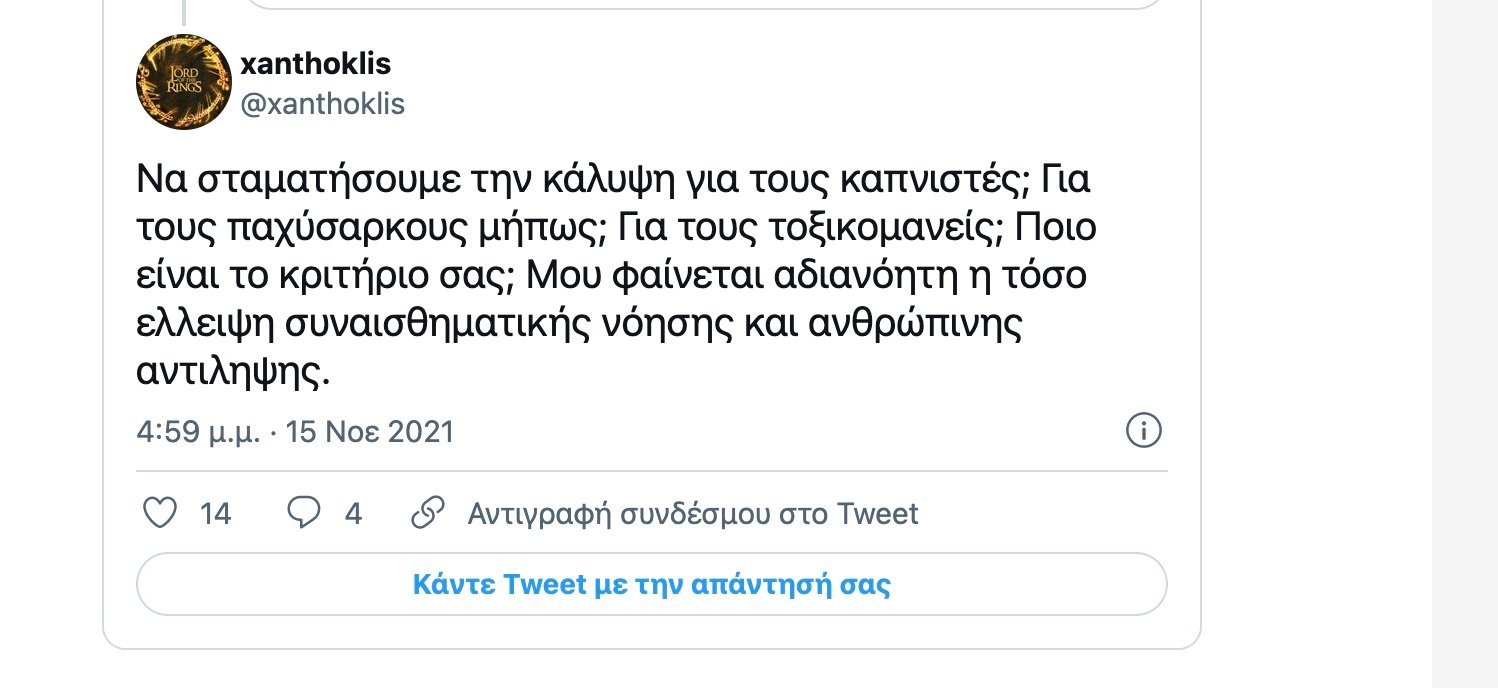Open the profile of @xanthoklis
The image size is (1498, 688).
(323, 103)
